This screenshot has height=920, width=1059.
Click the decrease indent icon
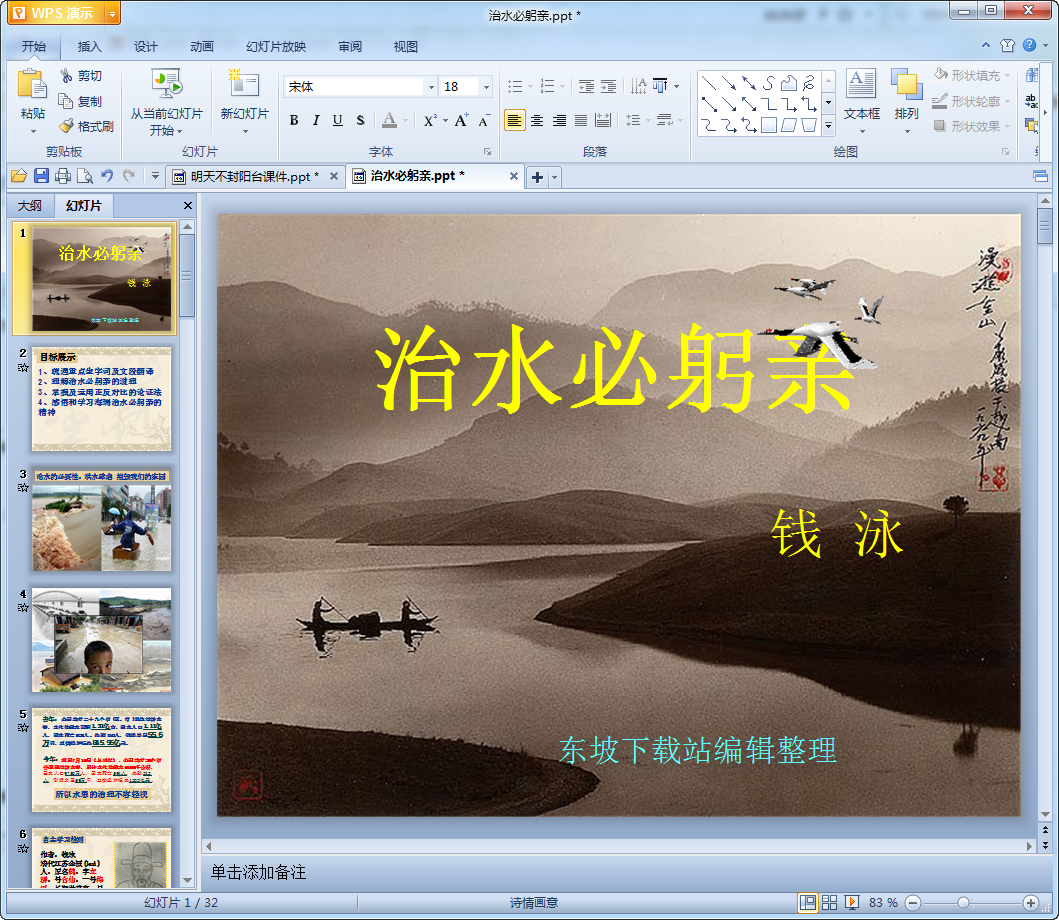[586, 86]
